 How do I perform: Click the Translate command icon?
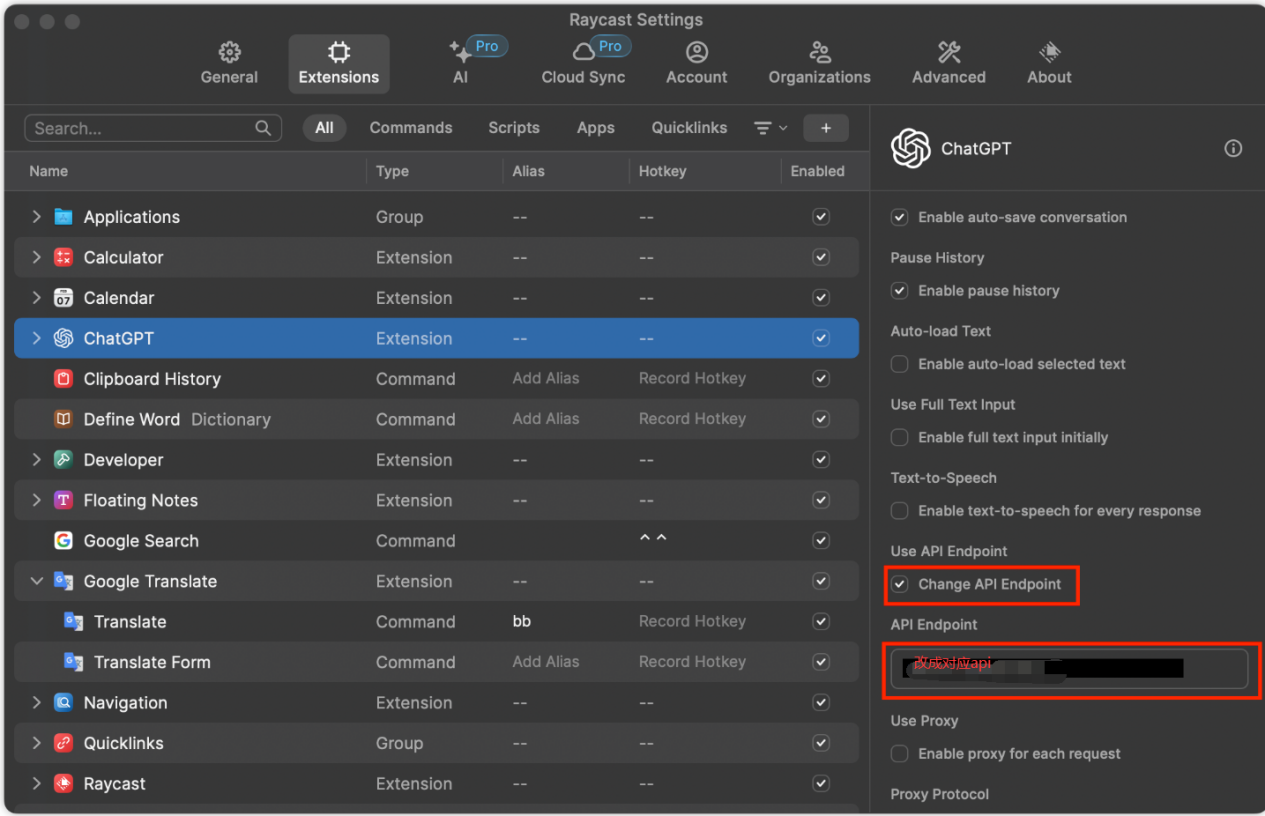pos(74,622)
